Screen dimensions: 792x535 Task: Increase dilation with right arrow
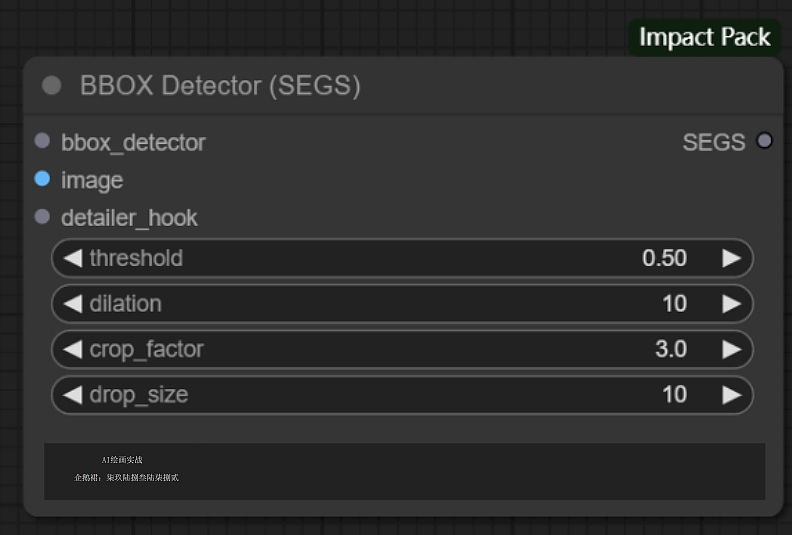[732, 303]
